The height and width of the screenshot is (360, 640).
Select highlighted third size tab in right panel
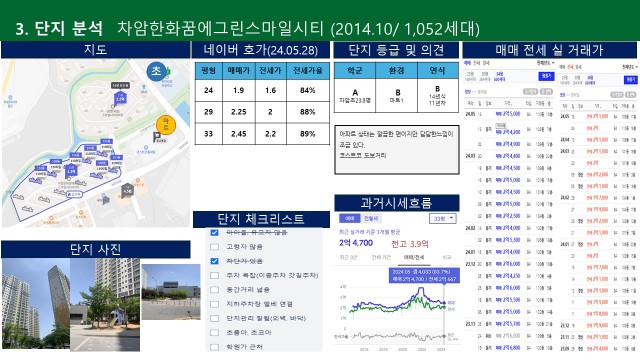[x=590, y=80]
